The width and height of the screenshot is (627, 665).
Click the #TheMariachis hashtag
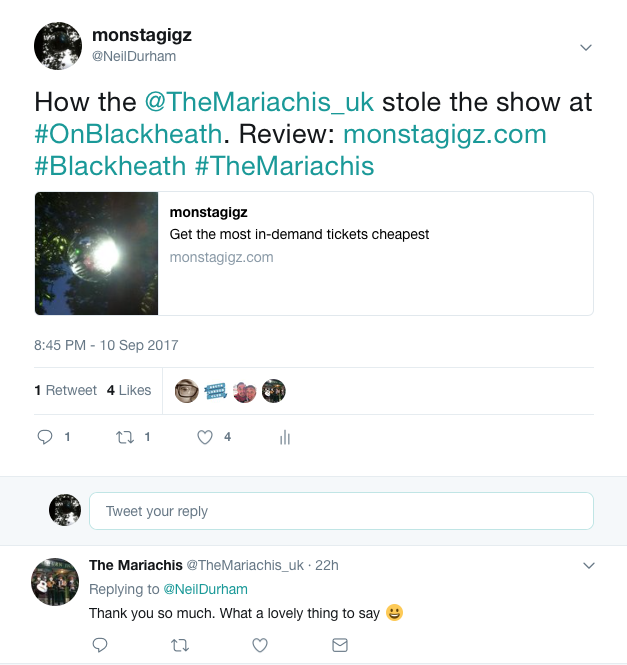pyautogui.click(x=285, y=165)
